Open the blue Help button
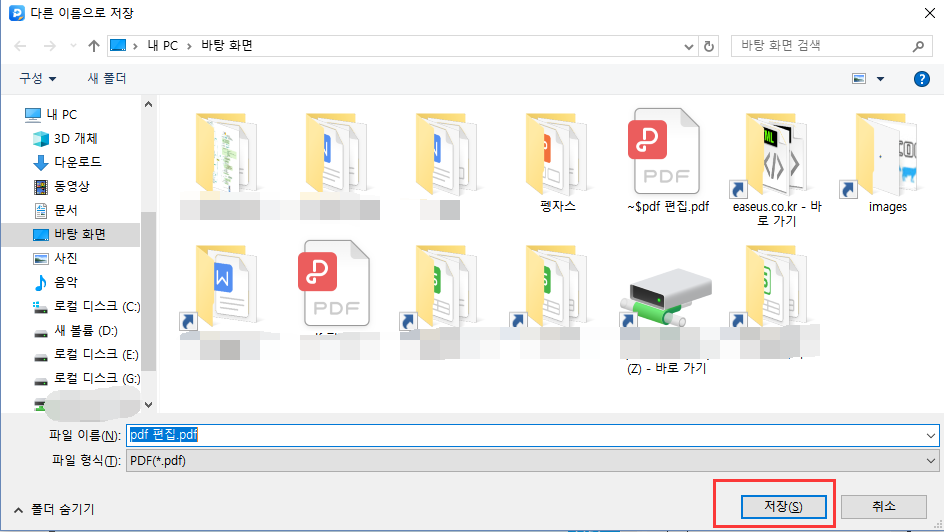This screenshot has width=944, height=532. click(921, 79)
